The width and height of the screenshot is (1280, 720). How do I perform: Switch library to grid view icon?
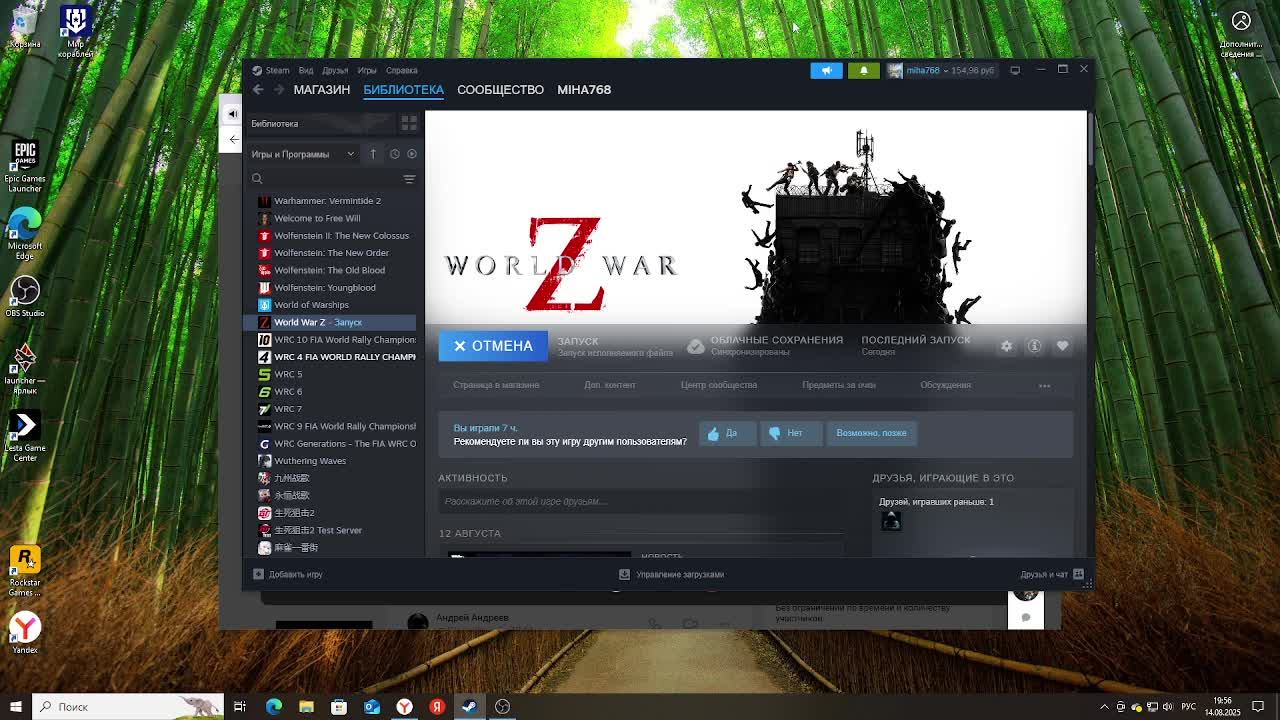point(409,123)
